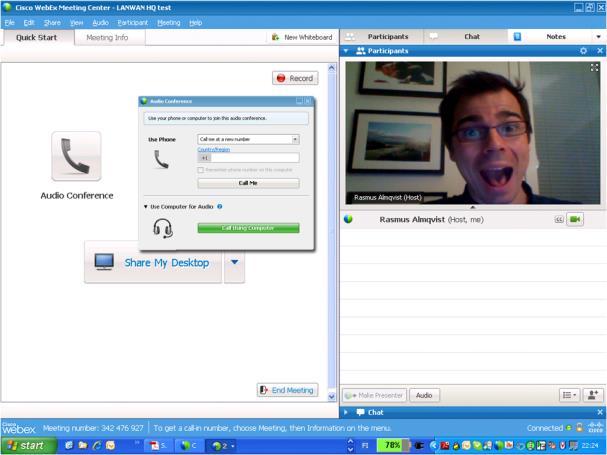This screenshot has width=607, height=455.
Task: Click the folder icon in quick launch
Action: (x=83, y=446)
